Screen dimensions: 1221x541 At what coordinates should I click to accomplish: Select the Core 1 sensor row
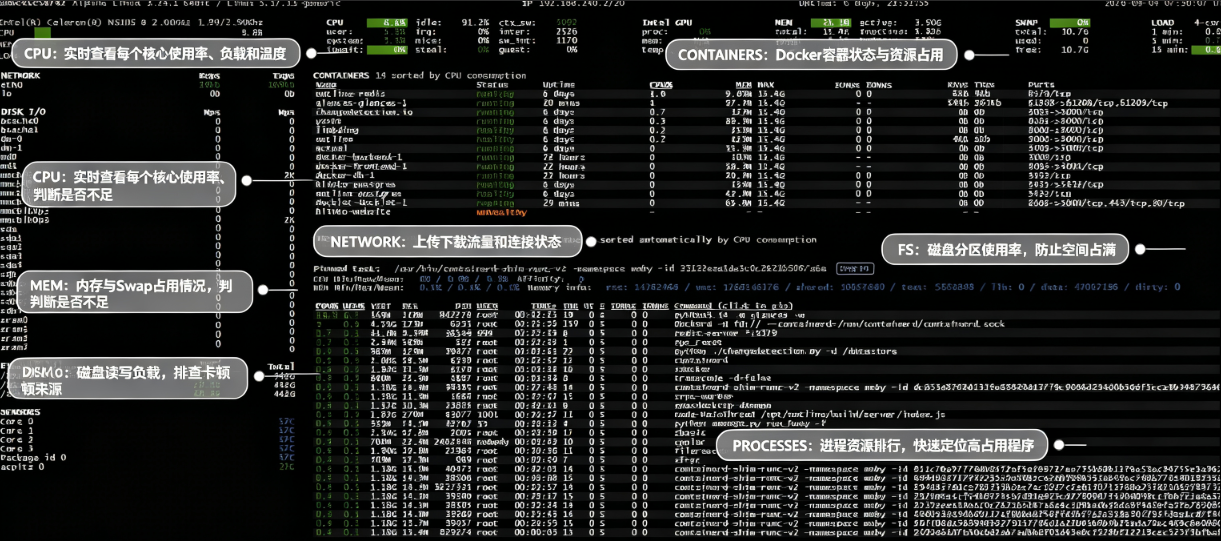[148, 430]
